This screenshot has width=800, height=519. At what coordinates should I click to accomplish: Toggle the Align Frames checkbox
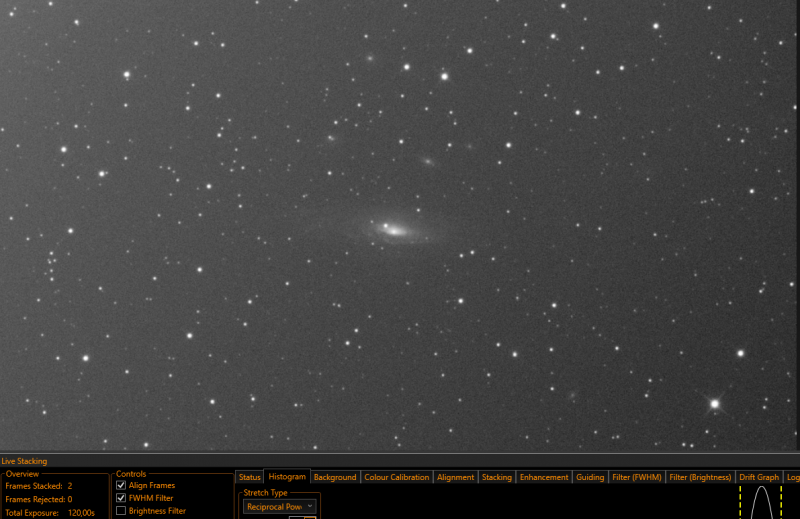[121, 485]
